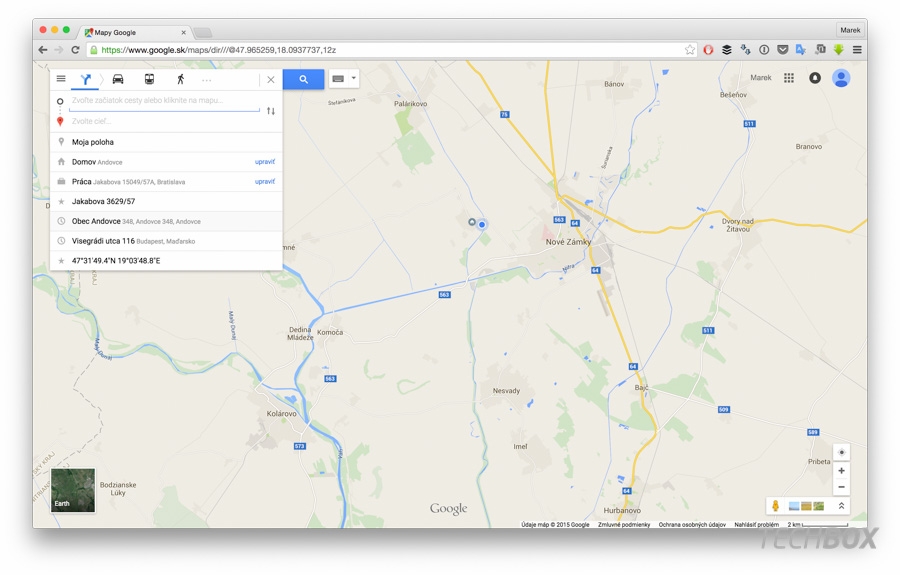Select Práca Jakabova suggestion
The height and width of the screenshot is (575, 900).
166,181
